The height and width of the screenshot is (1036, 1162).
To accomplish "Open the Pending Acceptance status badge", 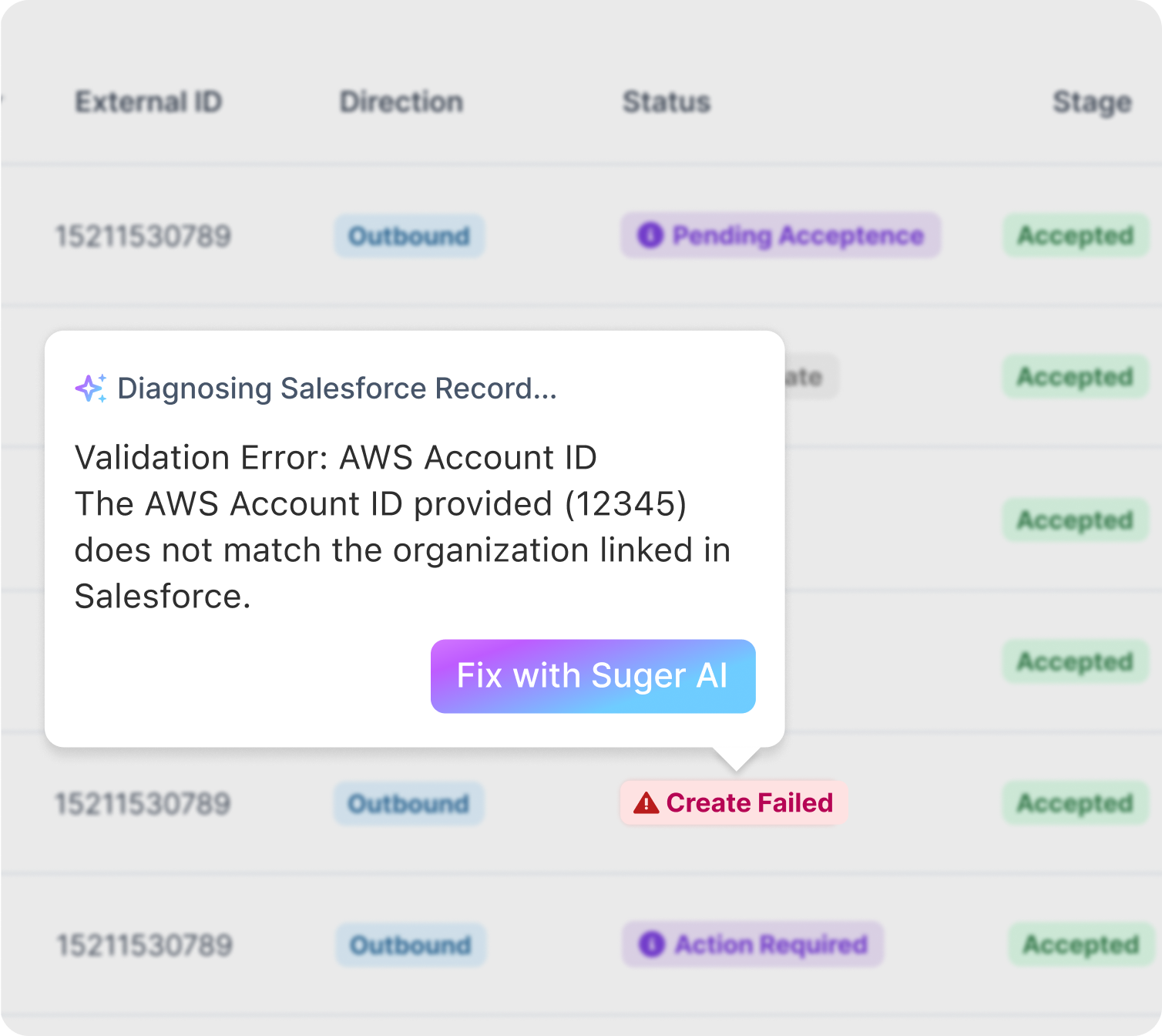I will [x=781, y=235].
